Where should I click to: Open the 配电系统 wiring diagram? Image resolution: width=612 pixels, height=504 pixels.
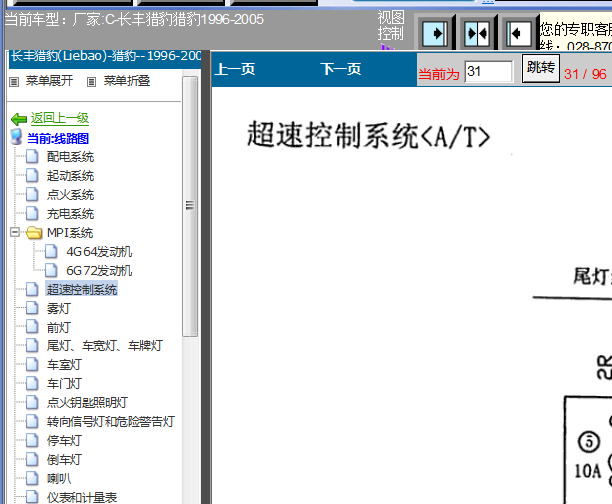point(70,157)
